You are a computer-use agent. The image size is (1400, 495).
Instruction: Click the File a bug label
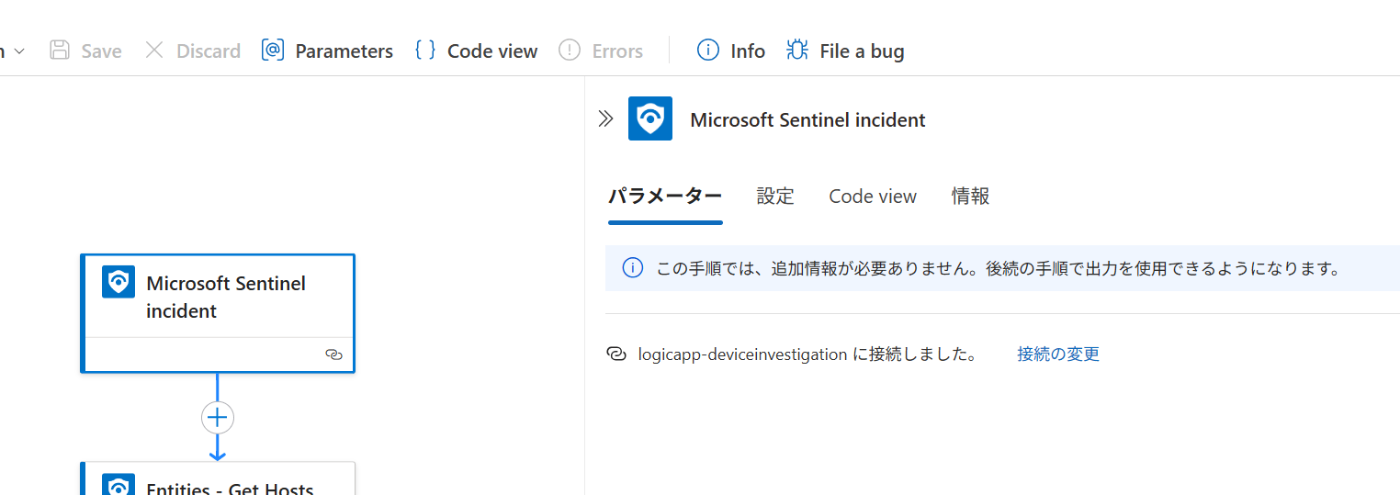(x=862, y=51)
